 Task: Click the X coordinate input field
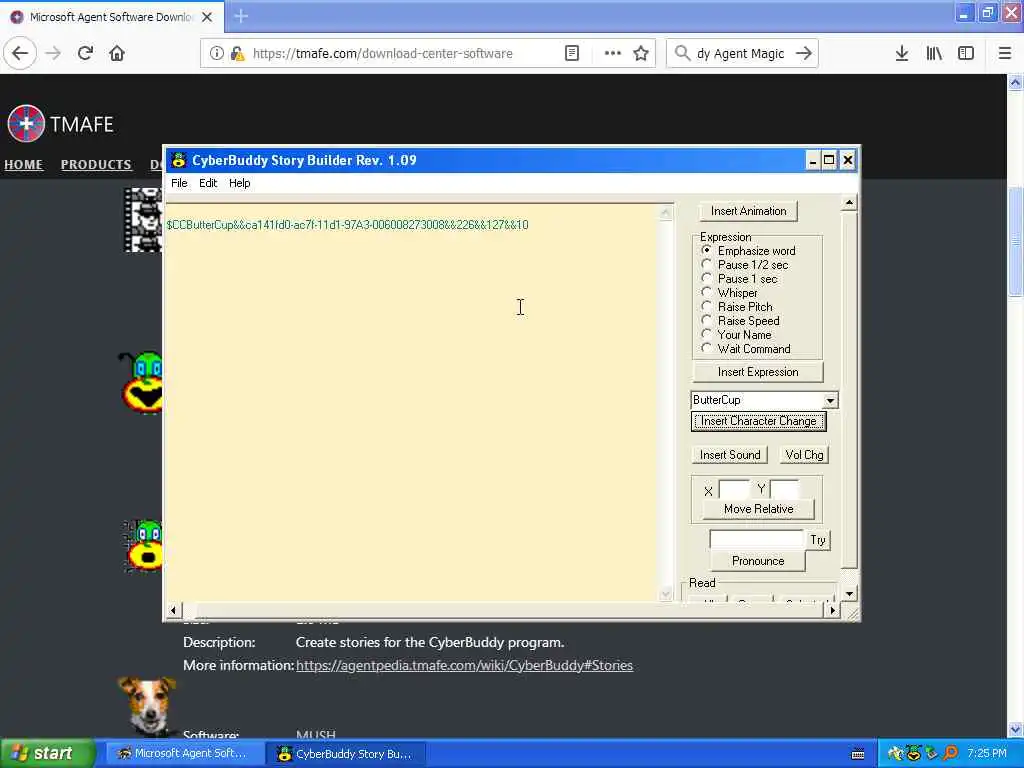coord(734,489)
